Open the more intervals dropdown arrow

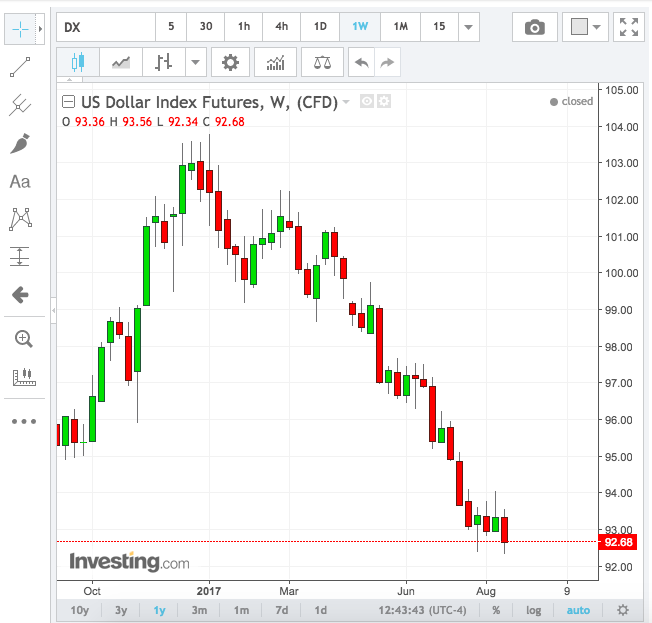click(x=469, y=27)
